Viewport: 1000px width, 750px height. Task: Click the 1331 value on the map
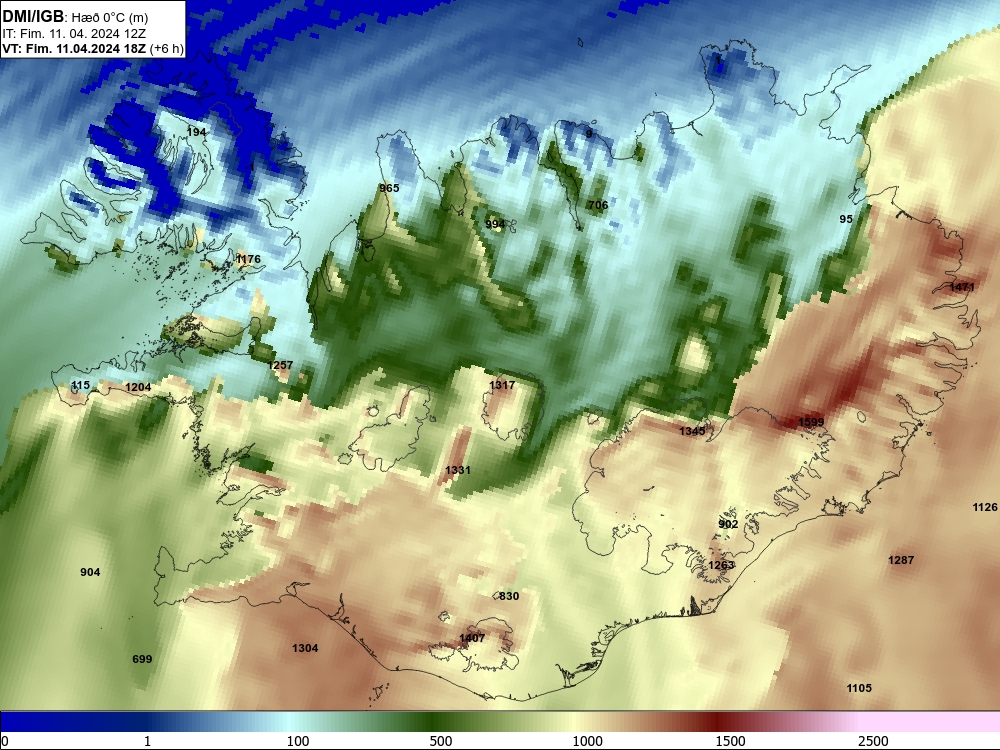tap(458, 470)
